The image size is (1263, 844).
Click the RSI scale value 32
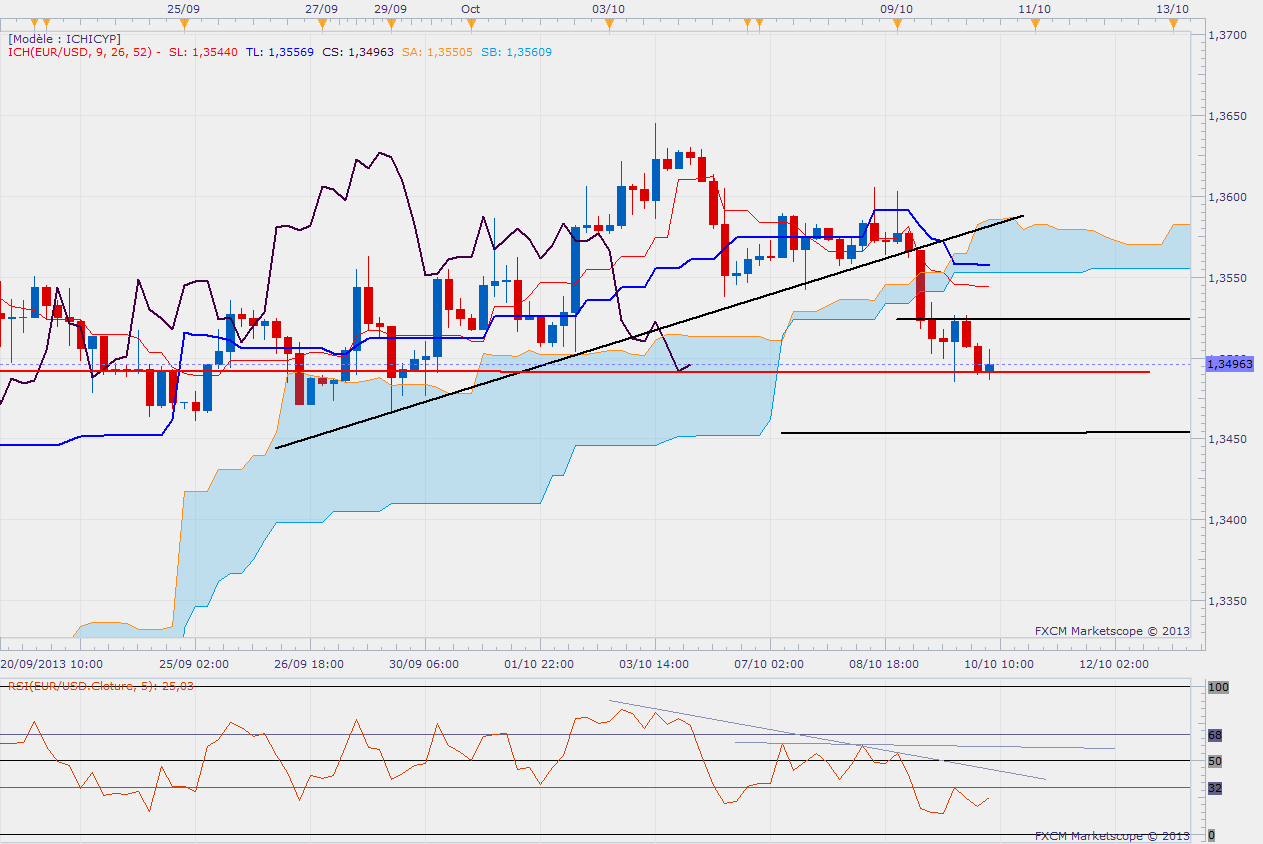(1215, 788)
